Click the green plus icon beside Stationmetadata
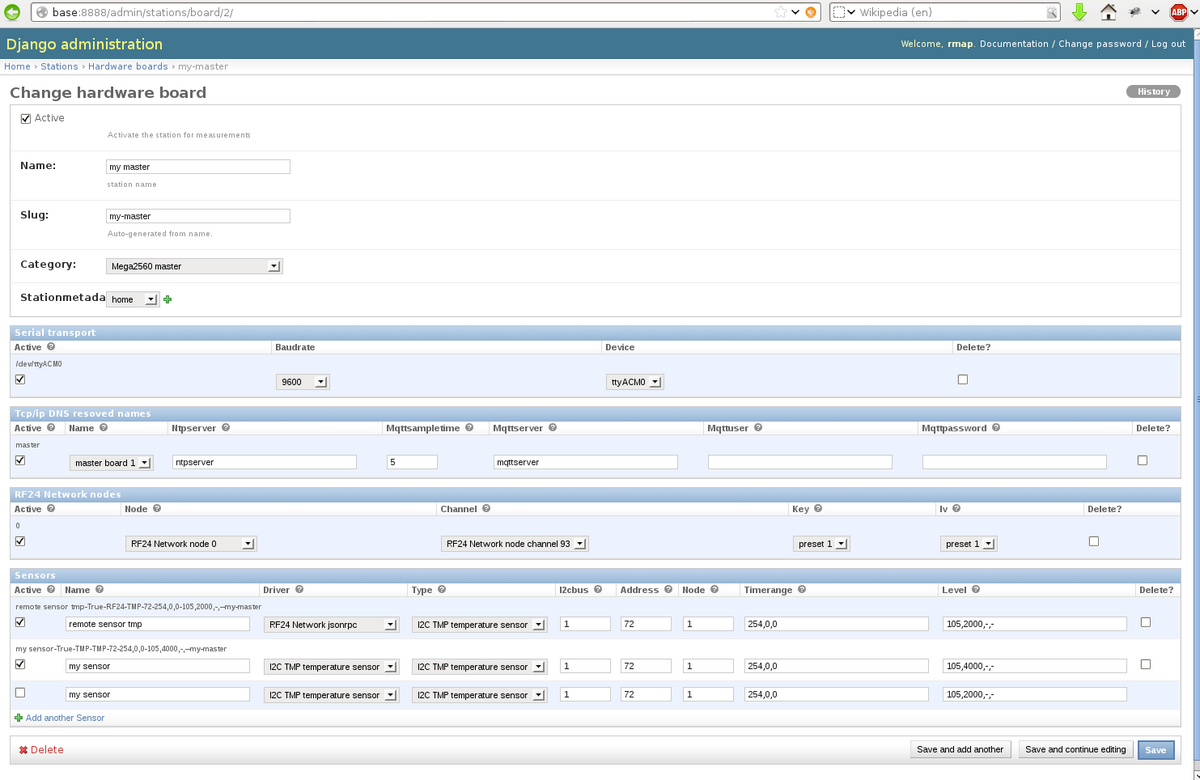Screen dimensions: 1200x780 (168, 299)
